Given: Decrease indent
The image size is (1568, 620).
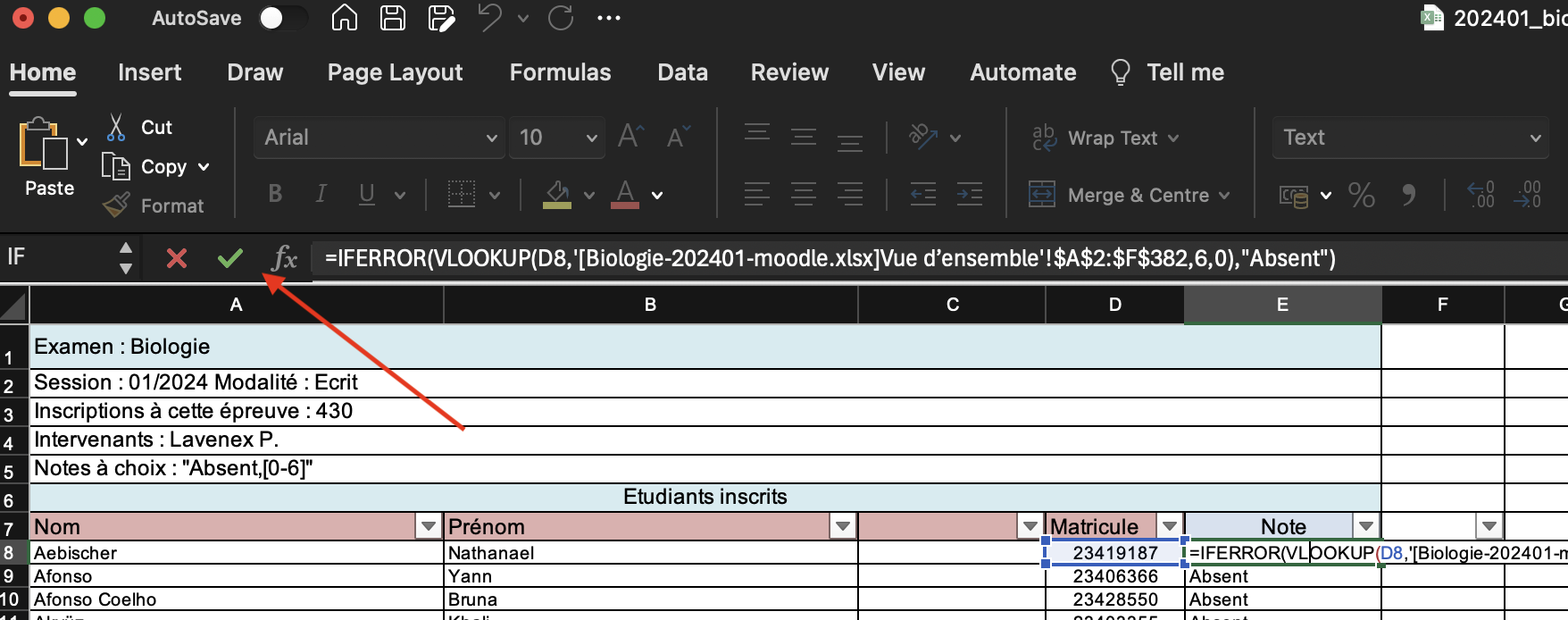Looking at the screenshot, I should coord(923,194).
